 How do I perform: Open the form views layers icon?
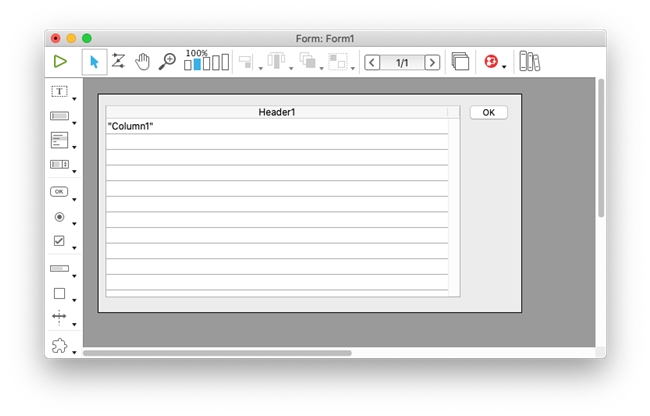pyautogui.click(x=460, y=62)
